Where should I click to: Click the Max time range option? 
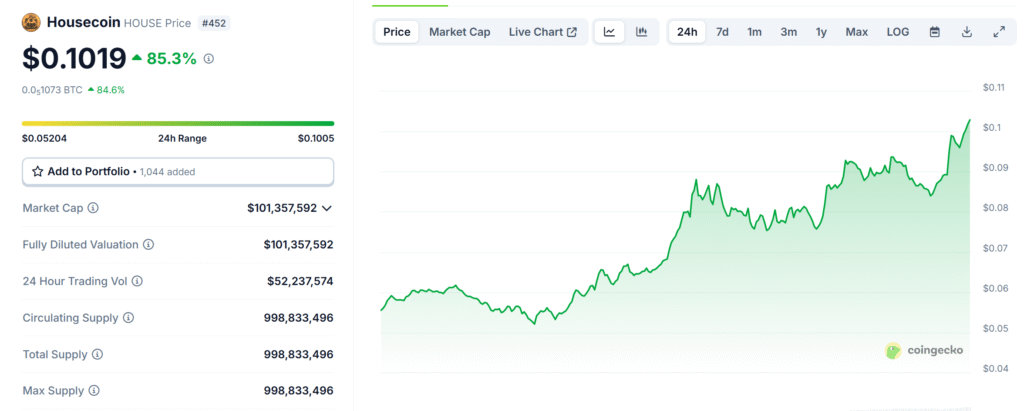pyautogui.click(x=856, y=32)
